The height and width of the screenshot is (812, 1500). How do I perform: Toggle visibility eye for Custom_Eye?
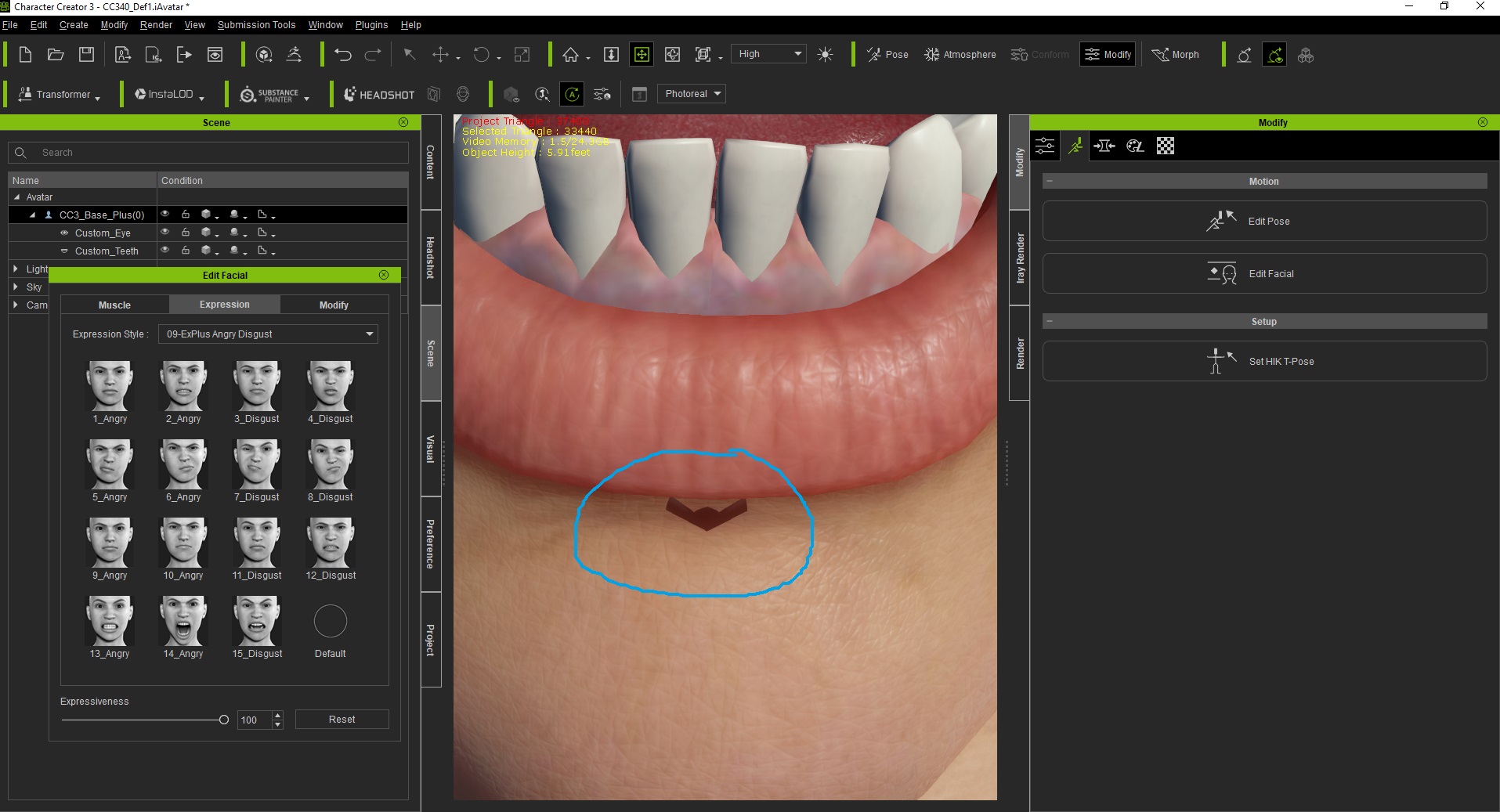pyautogui.click(x=164, y=232)
